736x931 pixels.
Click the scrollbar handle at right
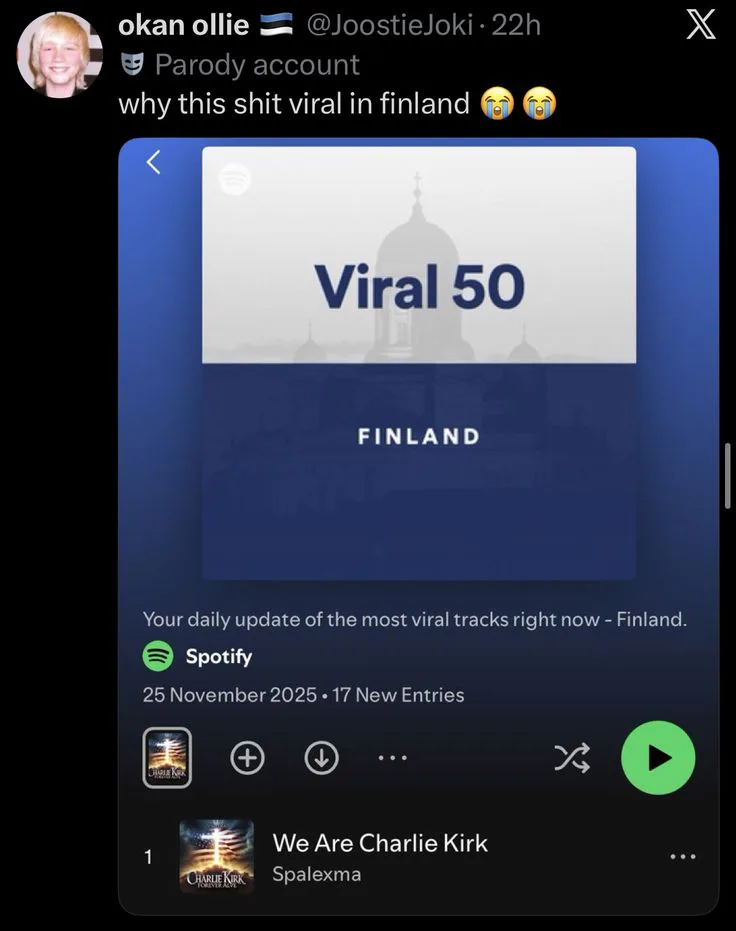728,475
